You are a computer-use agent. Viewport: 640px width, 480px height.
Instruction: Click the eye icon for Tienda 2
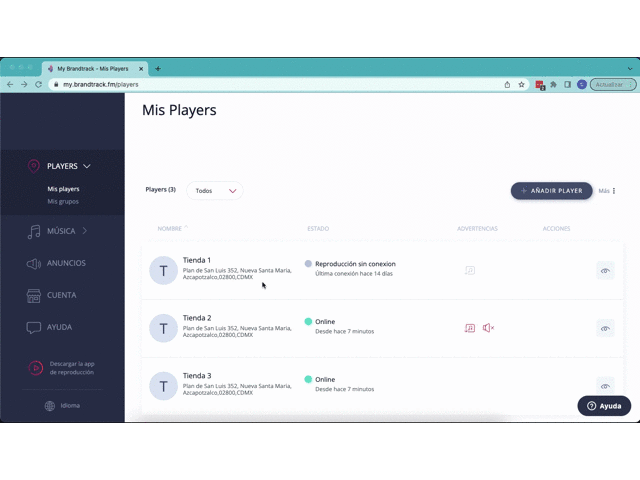coord(605,328)
